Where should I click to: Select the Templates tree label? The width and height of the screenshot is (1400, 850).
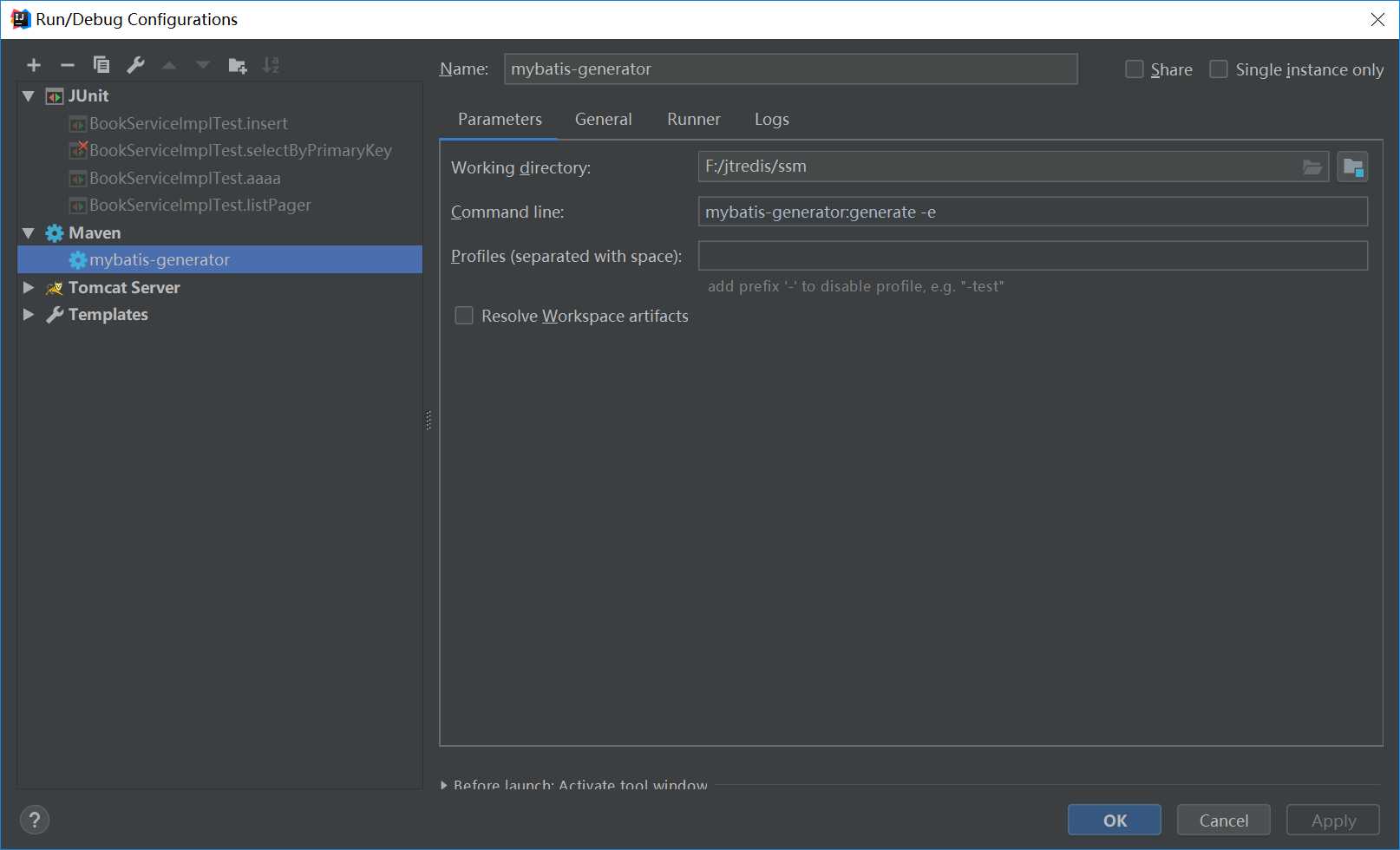[x=108, y=314]
